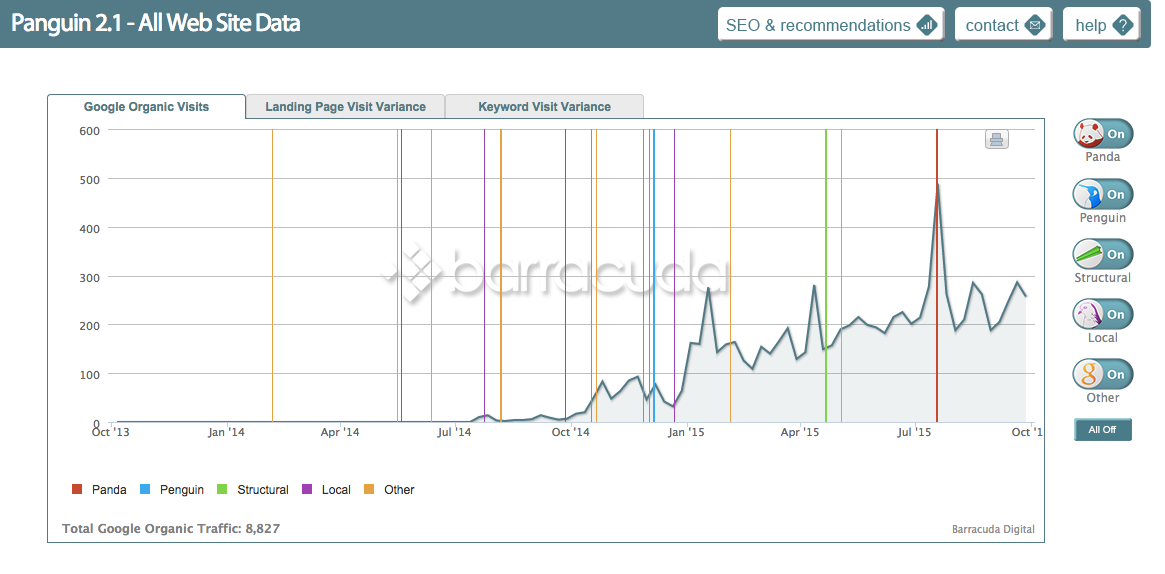Disable the Structural updates overlay
The width and height of the screenshot is (1165, 574).
[1102, 254]
